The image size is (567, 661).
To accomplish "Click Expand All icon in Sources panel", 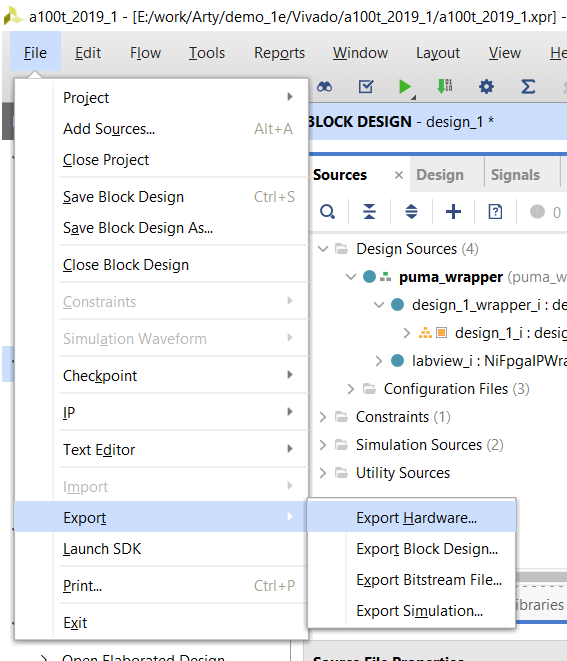I will point(411,212).
